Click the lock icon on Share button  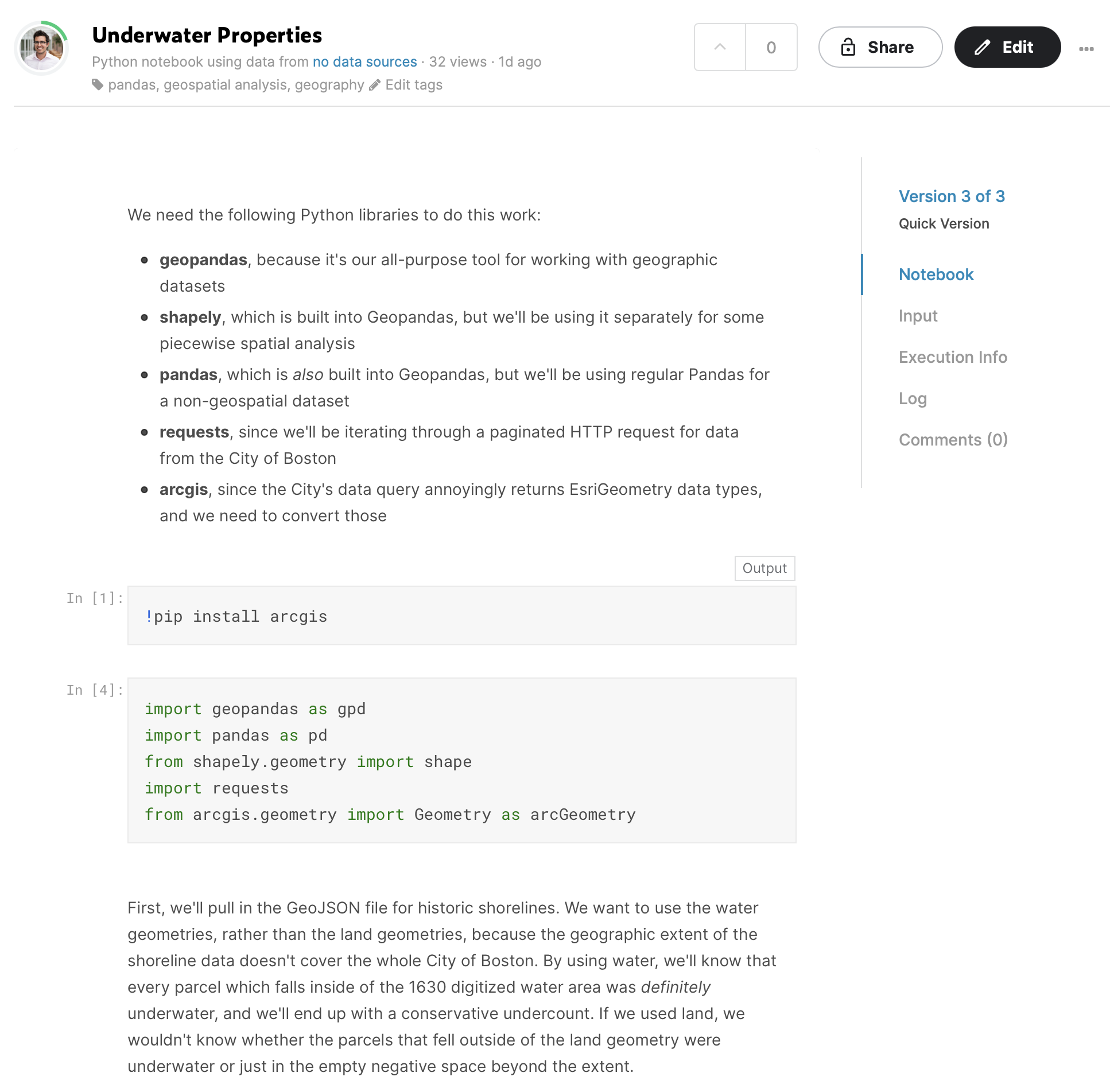[848, 47]
